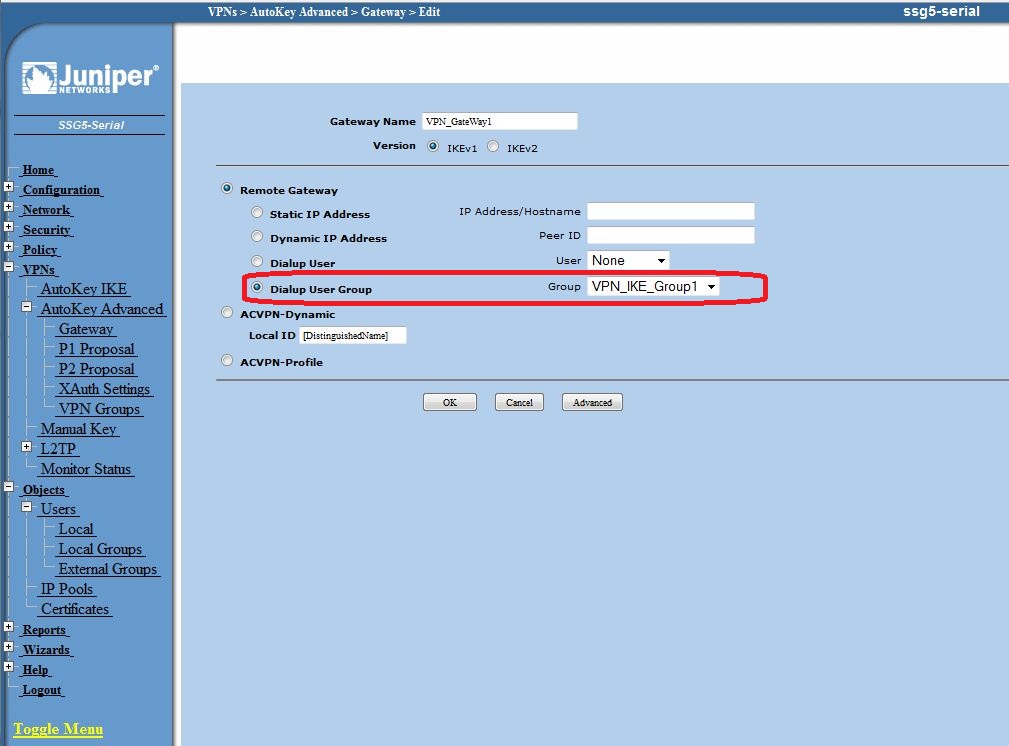
Task: Open AutoKey Advanced in the tree
Action: click(102, 309)
